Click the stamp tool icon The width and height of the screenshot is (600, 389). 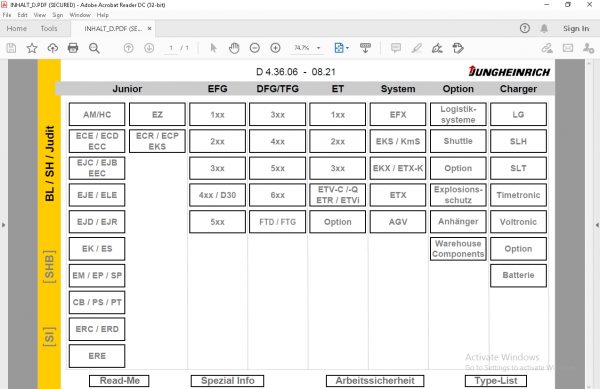(x=458, y=48)
